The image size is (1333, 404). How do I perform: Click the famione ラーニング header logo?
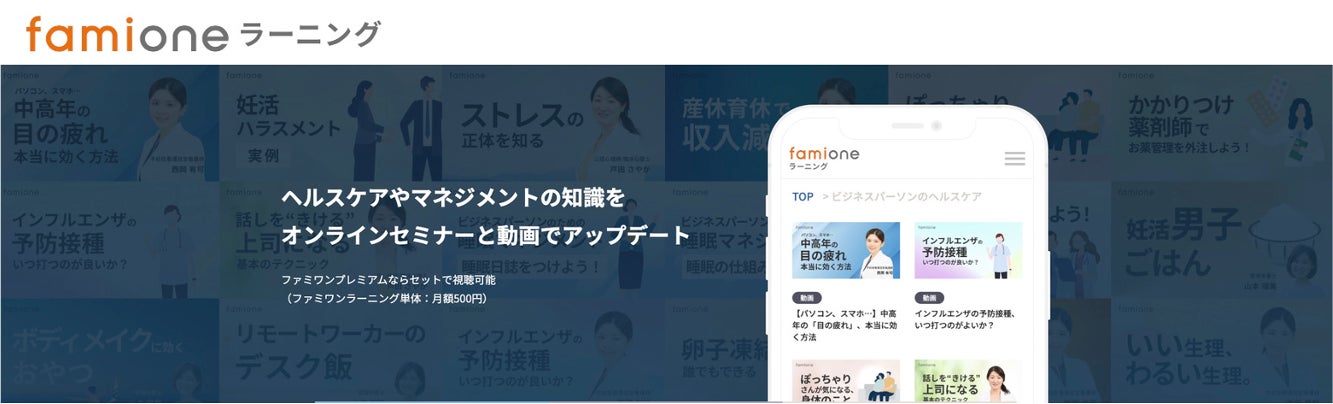click(203, 34)
